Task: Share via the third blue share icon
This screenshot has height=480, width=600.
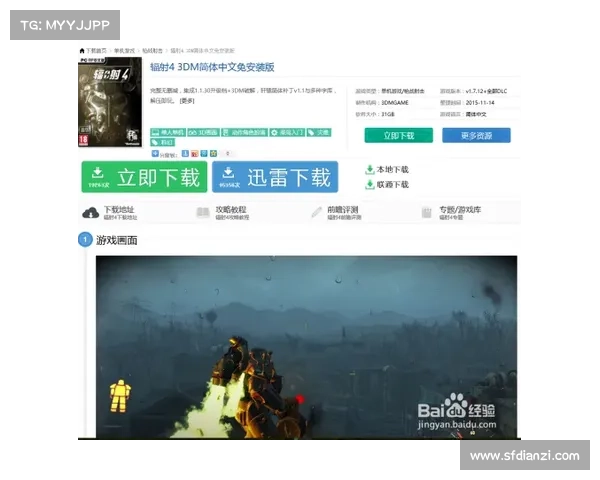Action: (204, 153)
